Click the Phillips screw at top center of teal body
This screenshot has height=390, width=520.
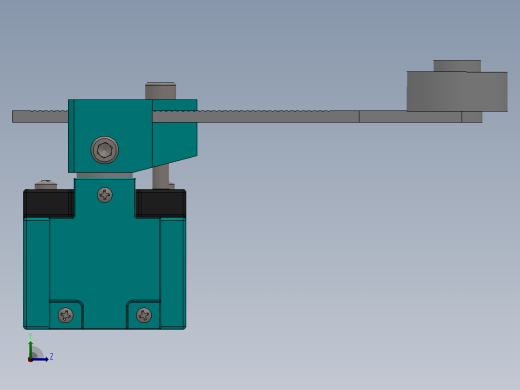[x=105, y=195]
